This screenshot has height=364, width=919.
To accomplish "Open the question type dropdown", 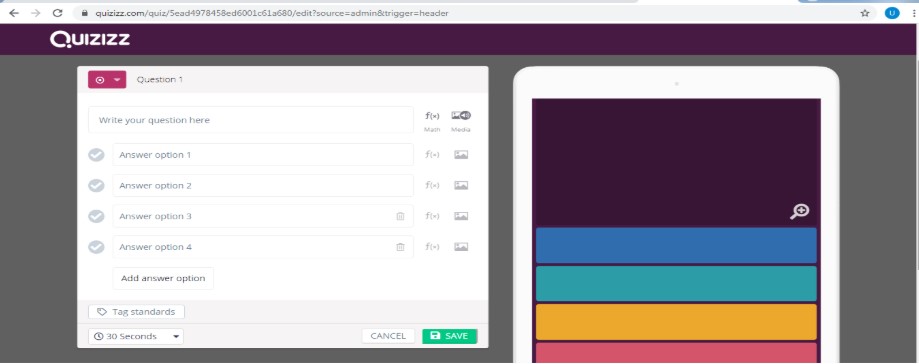I will pyautogui.click(x=107, y=80).
